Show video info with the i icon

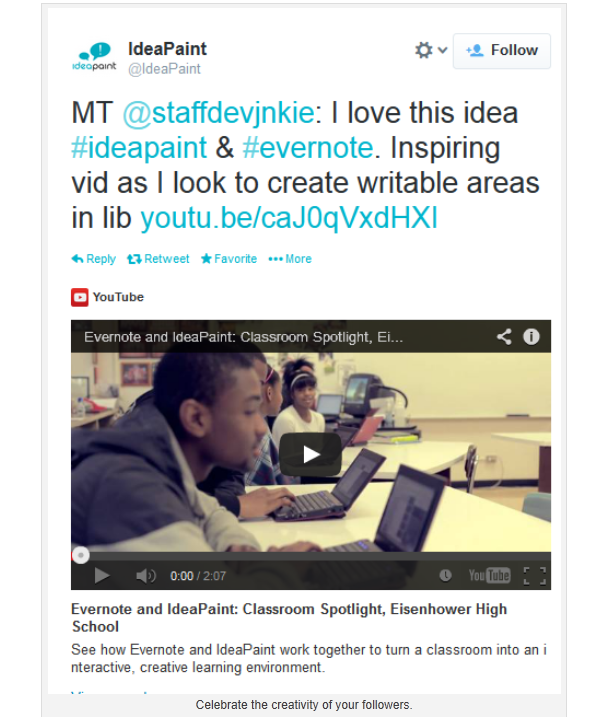click(531, 337)
